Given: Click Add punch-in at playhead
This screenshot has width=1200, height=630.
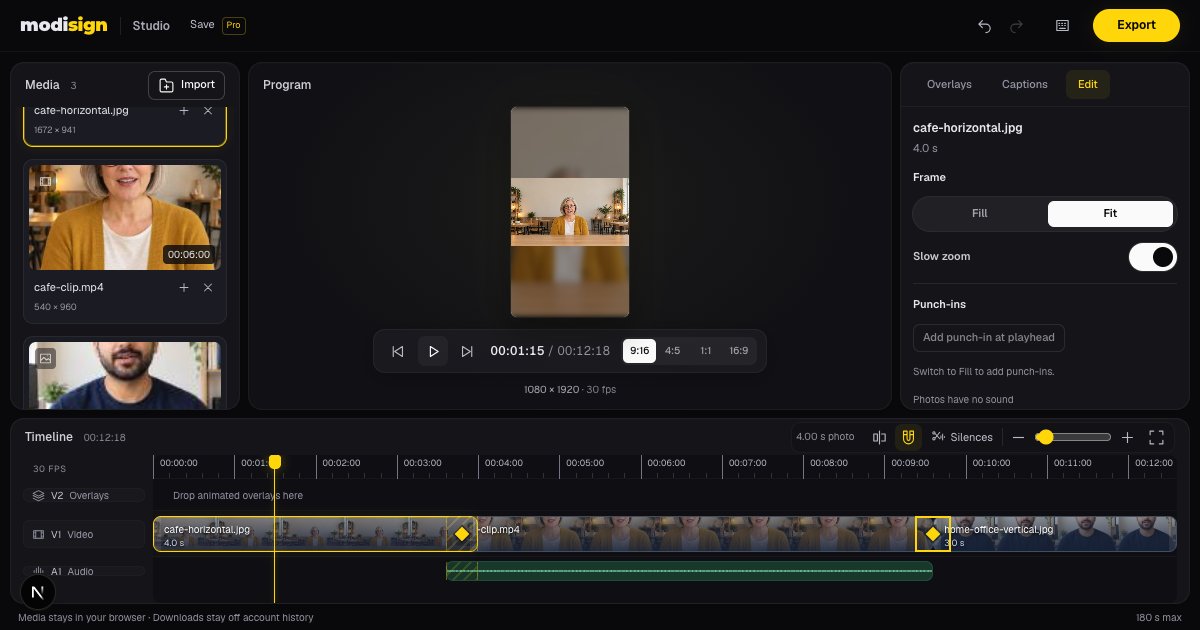Looking at the screenshot, I should tap(989, 338).
